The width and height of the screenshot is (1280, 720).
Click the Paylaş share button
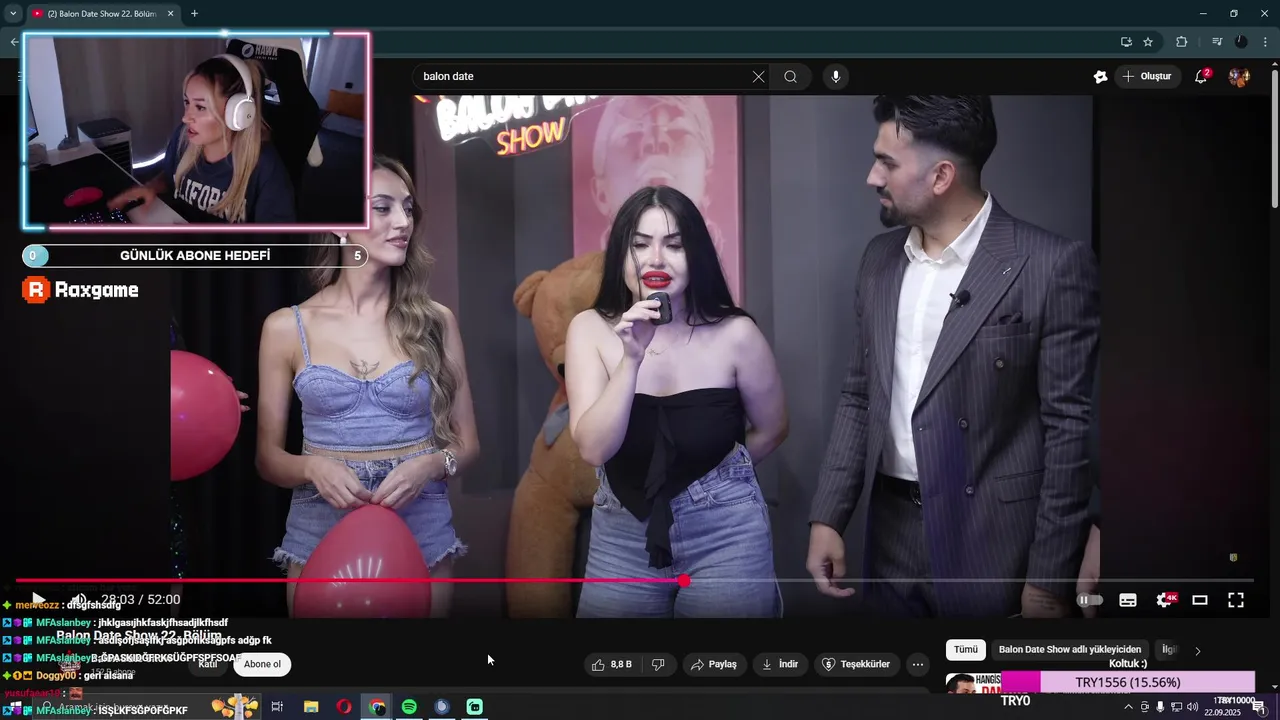(714, 664)
